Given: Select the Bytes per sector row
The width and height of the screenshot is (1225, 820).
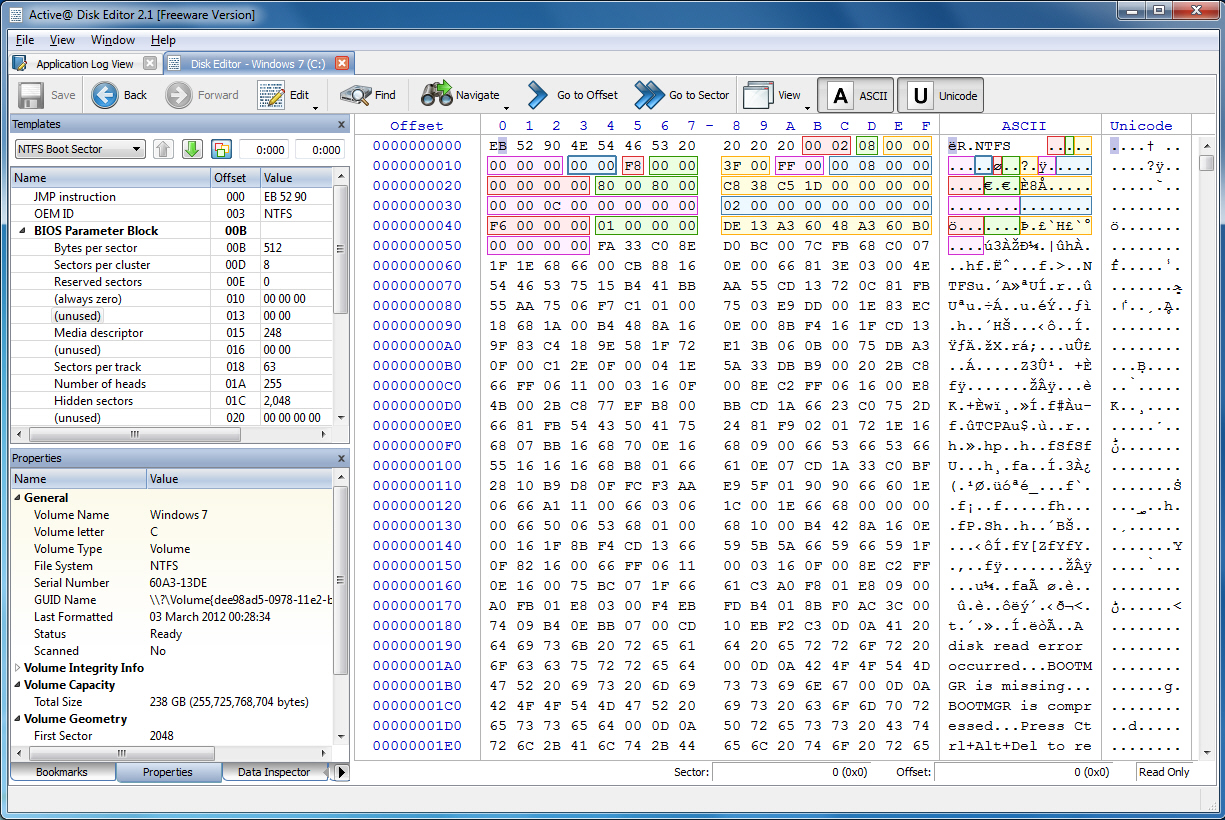Looking at the screenshot, I should [x=172, y=248].
